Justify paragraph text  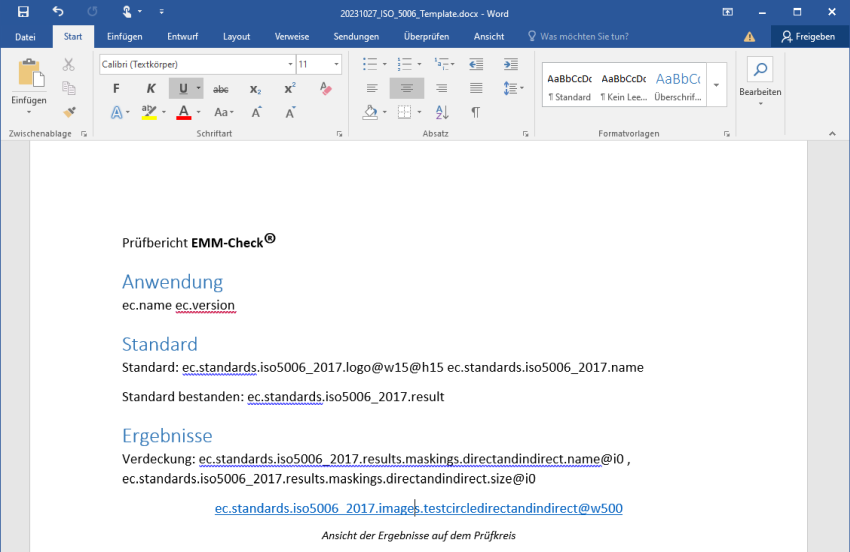click(476, 88)
